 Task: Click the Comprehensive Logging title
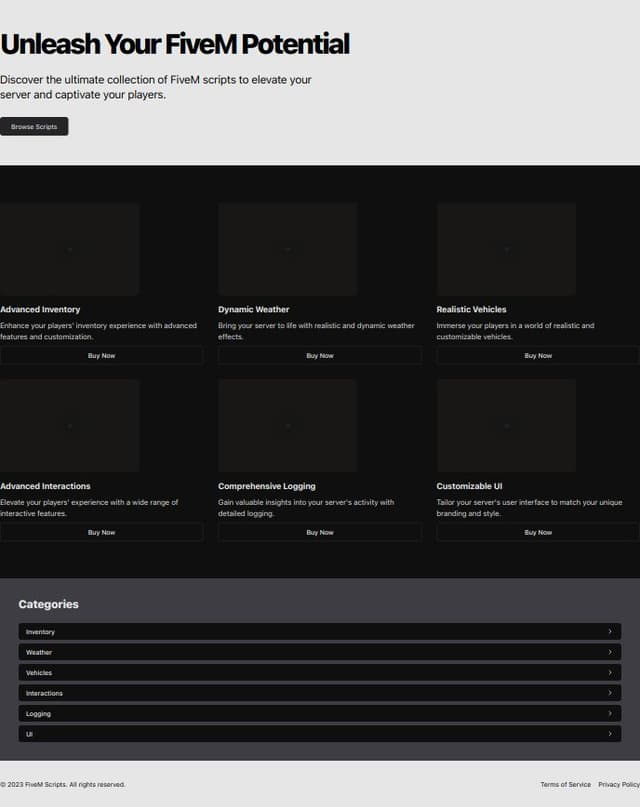pos(266,486)
